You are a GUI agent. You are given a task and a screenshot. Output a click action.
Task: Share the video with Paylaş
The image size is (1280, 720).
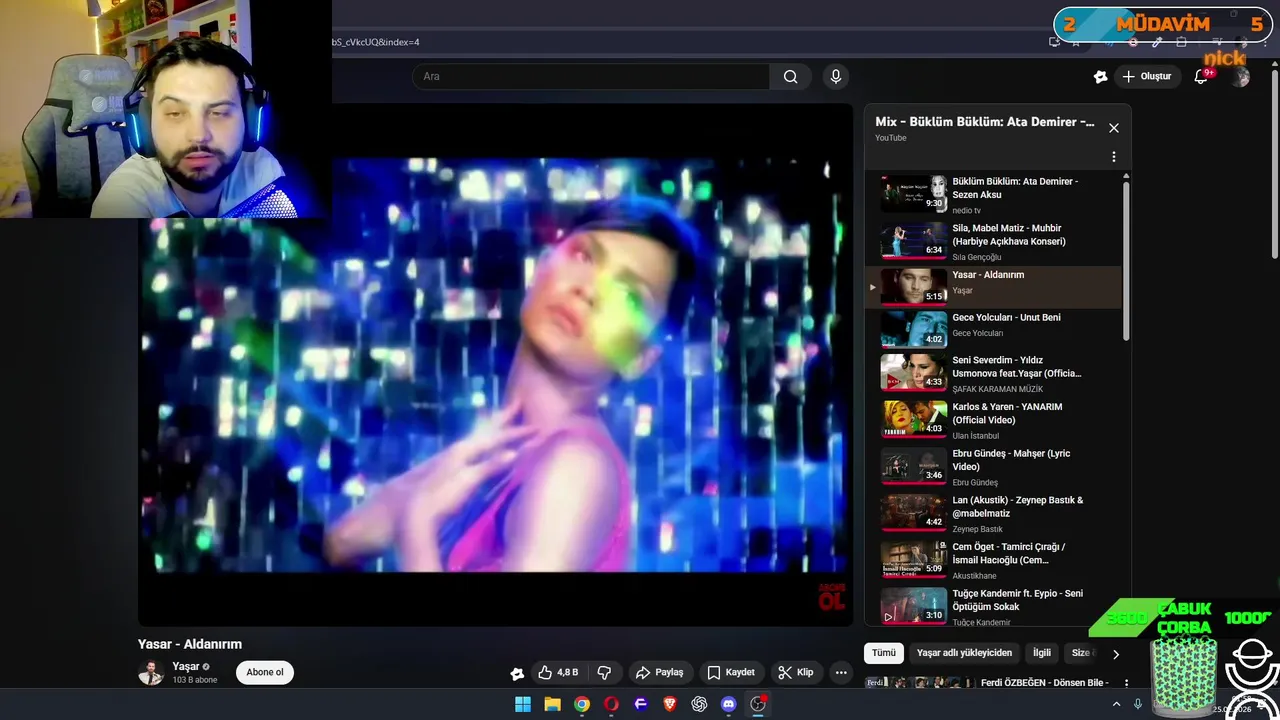(x=659, y=673)
